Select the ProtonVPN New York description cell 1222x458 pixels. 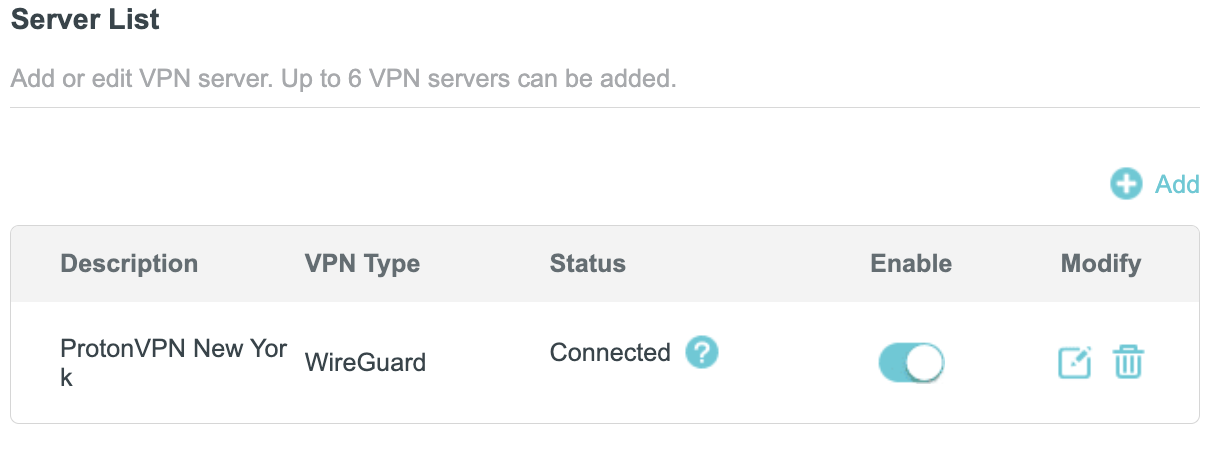coord(174,363)
